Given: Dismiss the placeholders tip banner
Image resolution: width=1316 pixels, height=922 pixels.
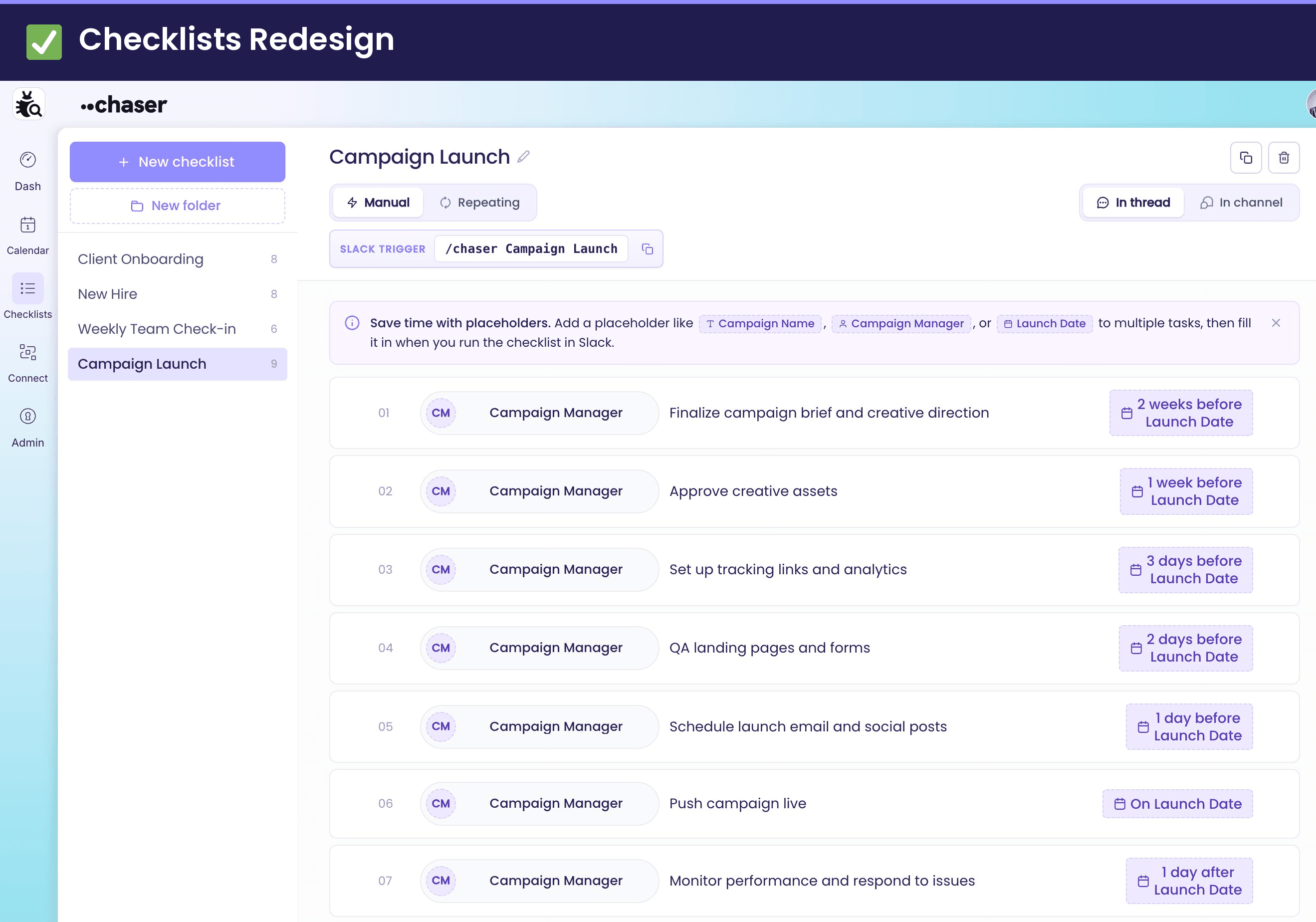Looking at the screenshot, I should (1275, 323).
